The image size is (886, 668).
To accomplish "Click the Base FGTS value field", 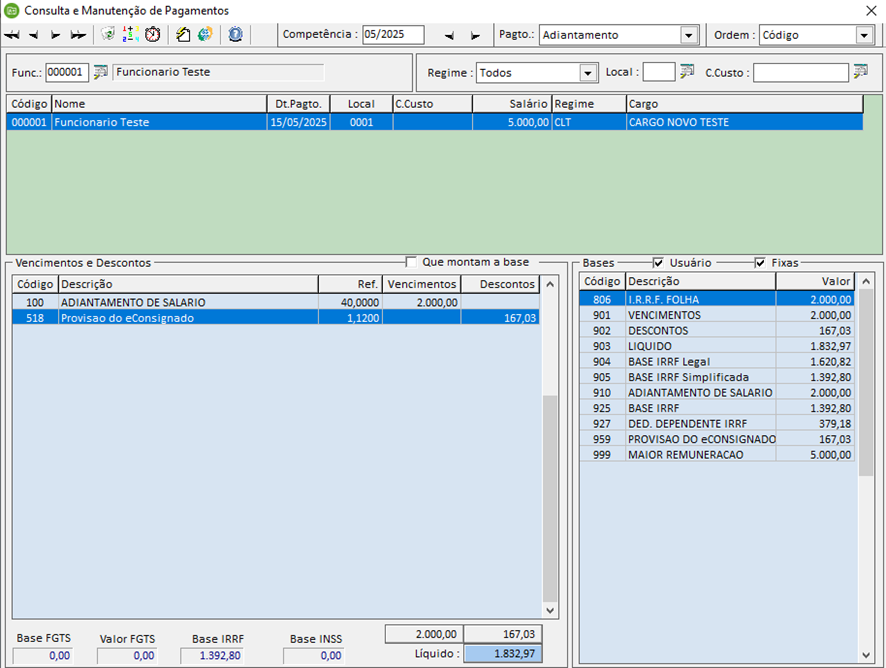I will tap(43, 656).
